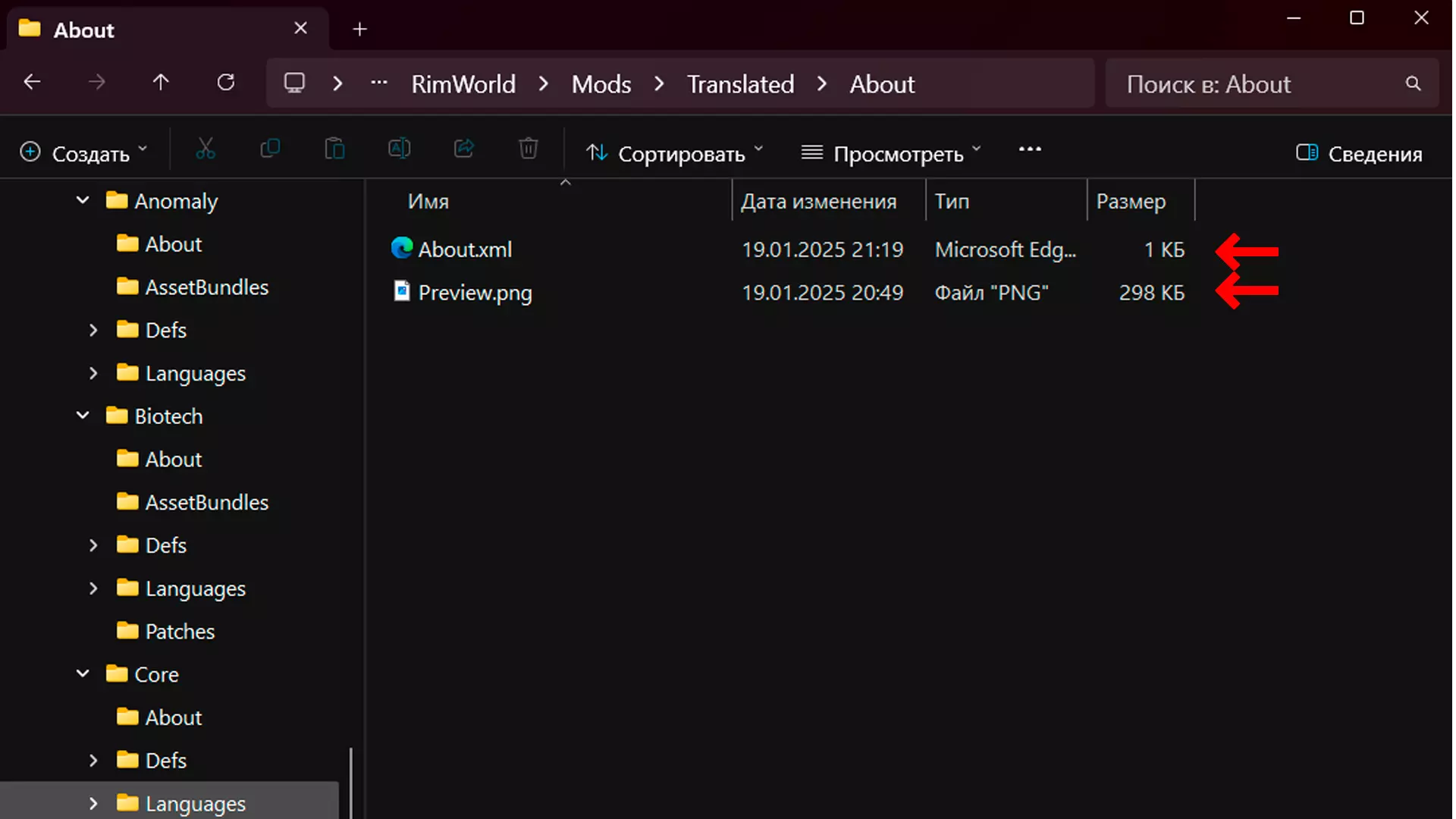This screenshot has height=819, width=1456.
Task: Click Mods in the breadcrumb path
Action: [601, 84]
